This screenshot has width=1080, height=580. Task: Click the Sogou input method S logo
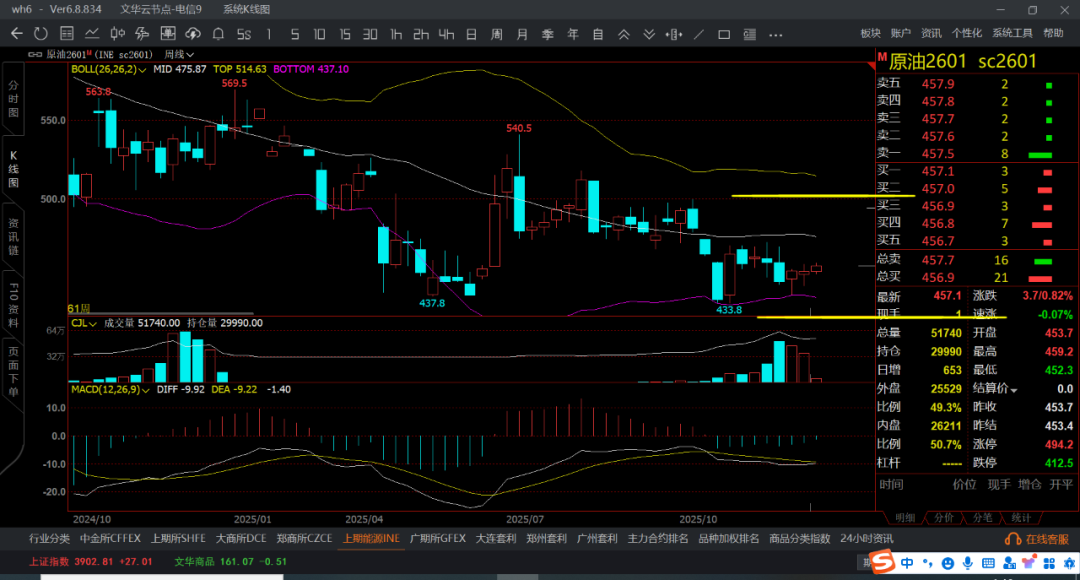(883, 562)
